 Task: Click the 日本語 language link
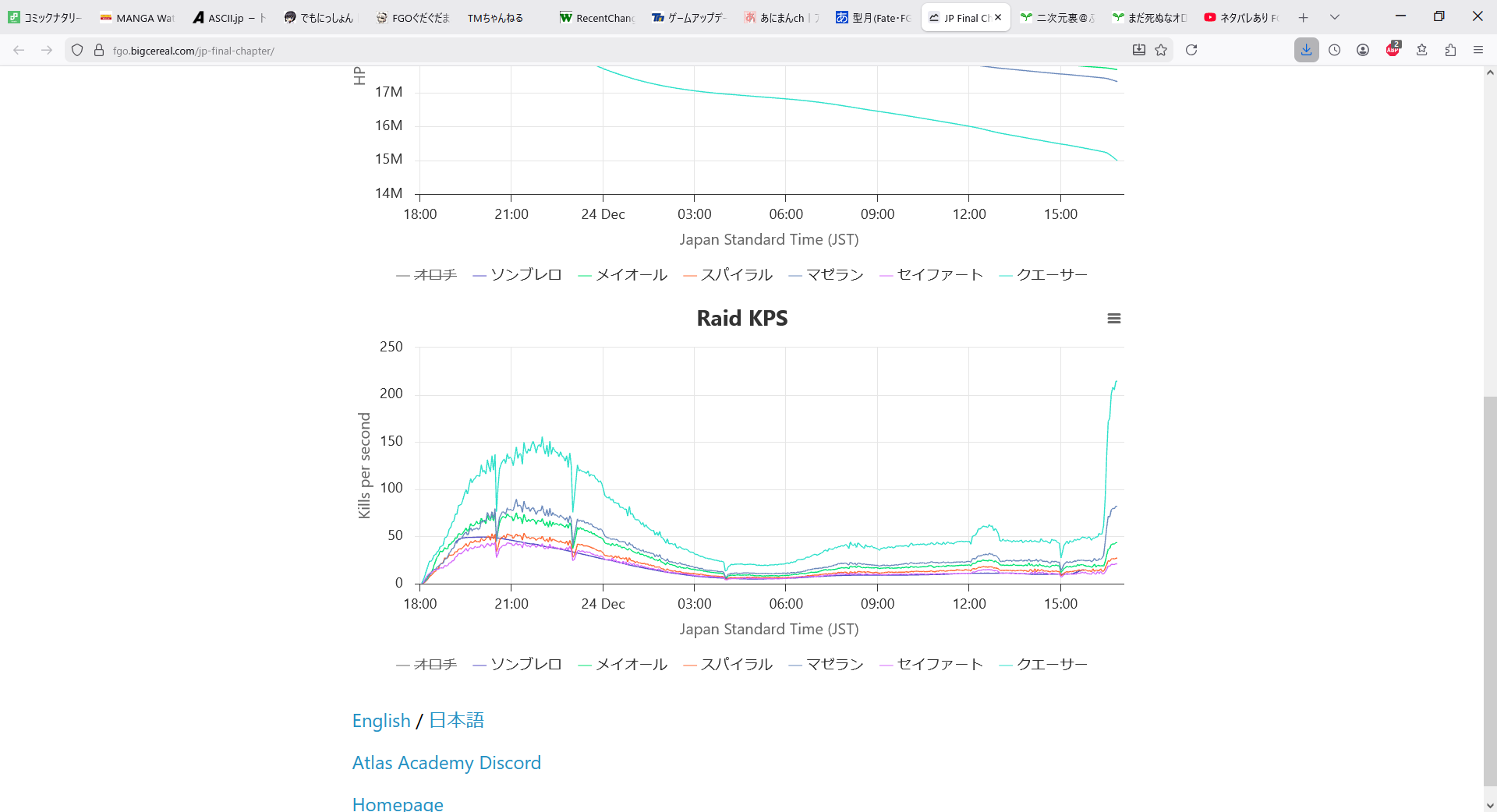pyautogui.click(x=456, y=721)
